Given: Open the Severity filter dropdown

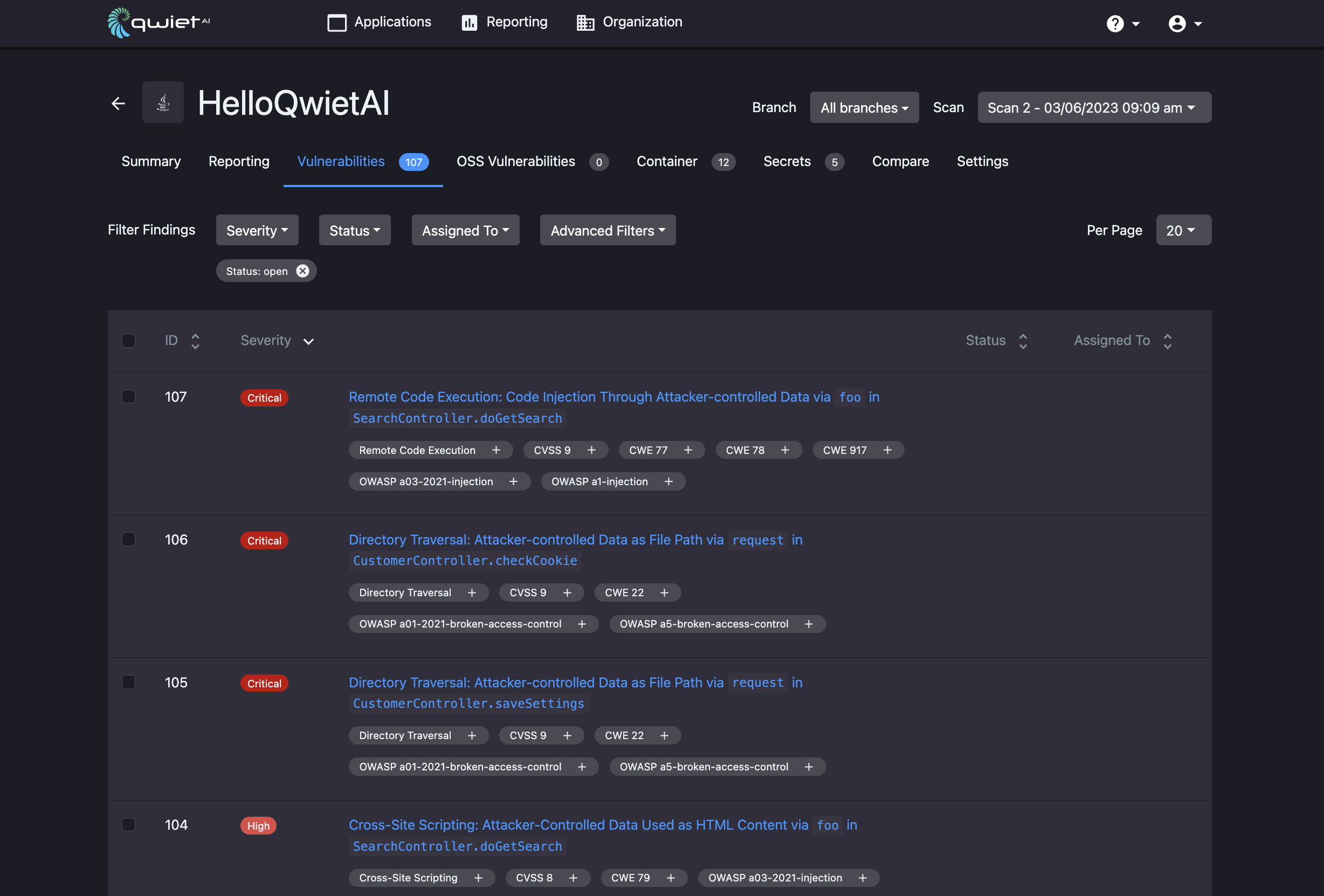Looking at the screenshot, I should coord(257,230).
